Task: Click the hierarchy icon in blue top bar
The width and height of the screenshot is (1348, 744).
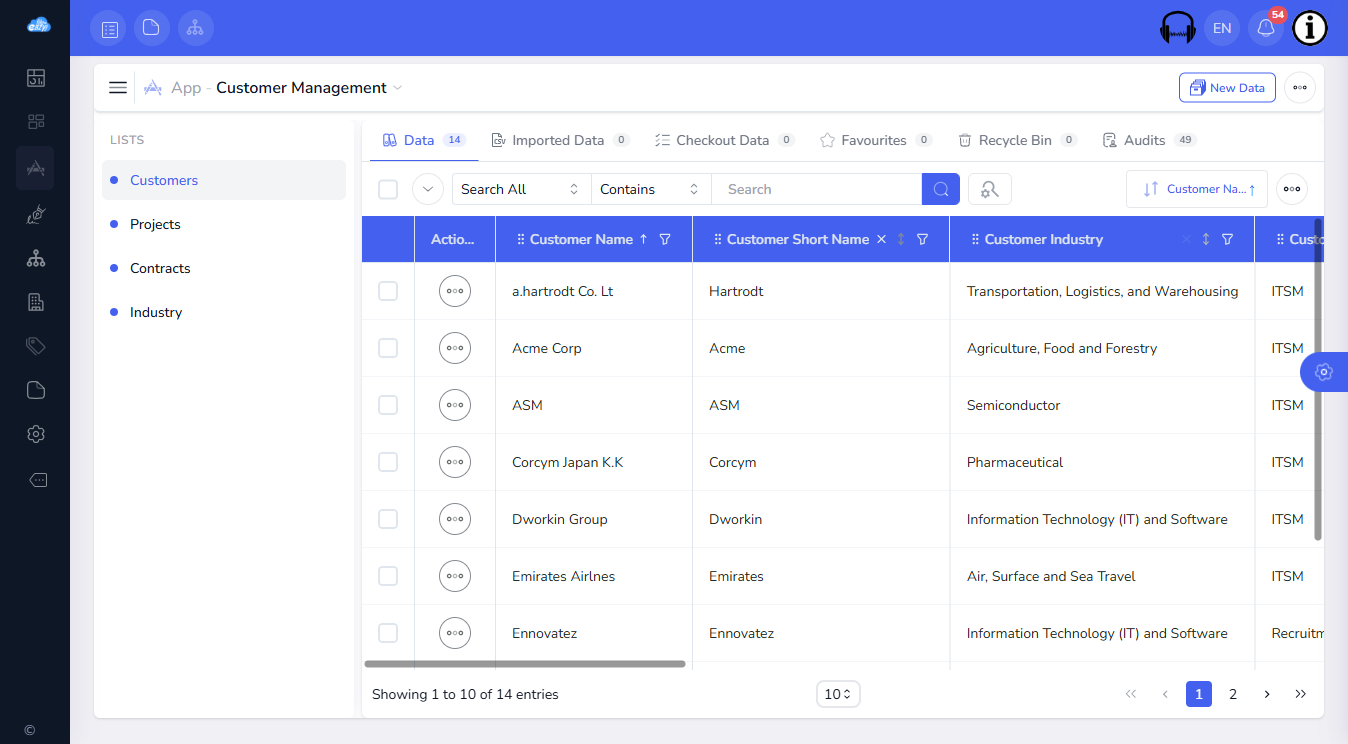Action: pyautogui.click(x=196, y=28)
